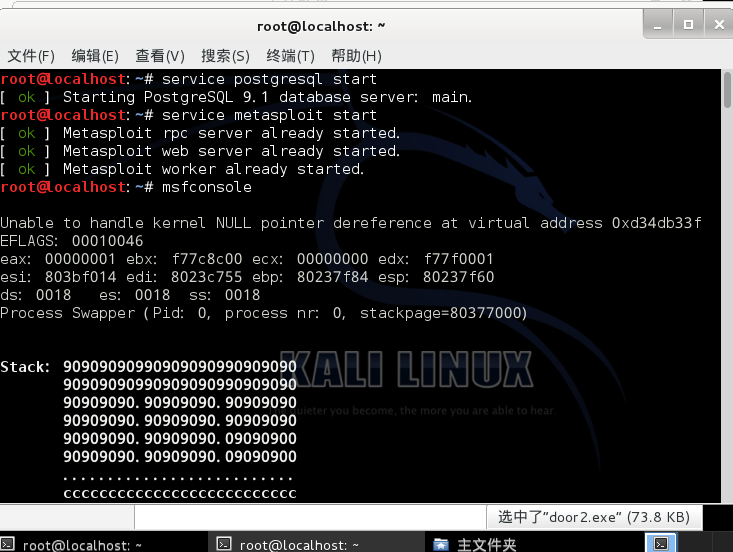
Task: Open the 帮助(H) menu
Action: 356,56
